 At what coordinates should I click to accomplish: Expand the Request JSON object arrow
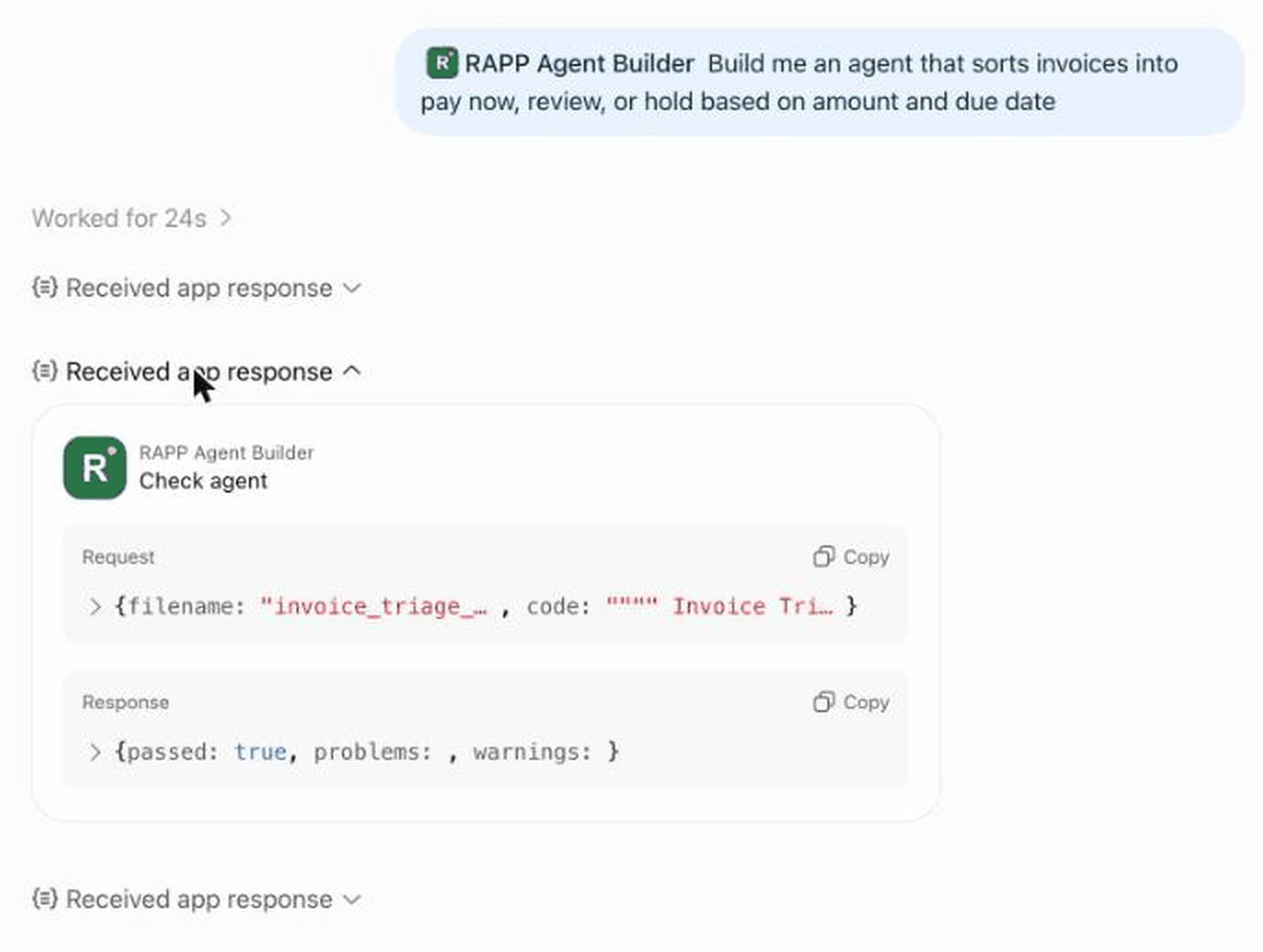click(x=94, y=606)
